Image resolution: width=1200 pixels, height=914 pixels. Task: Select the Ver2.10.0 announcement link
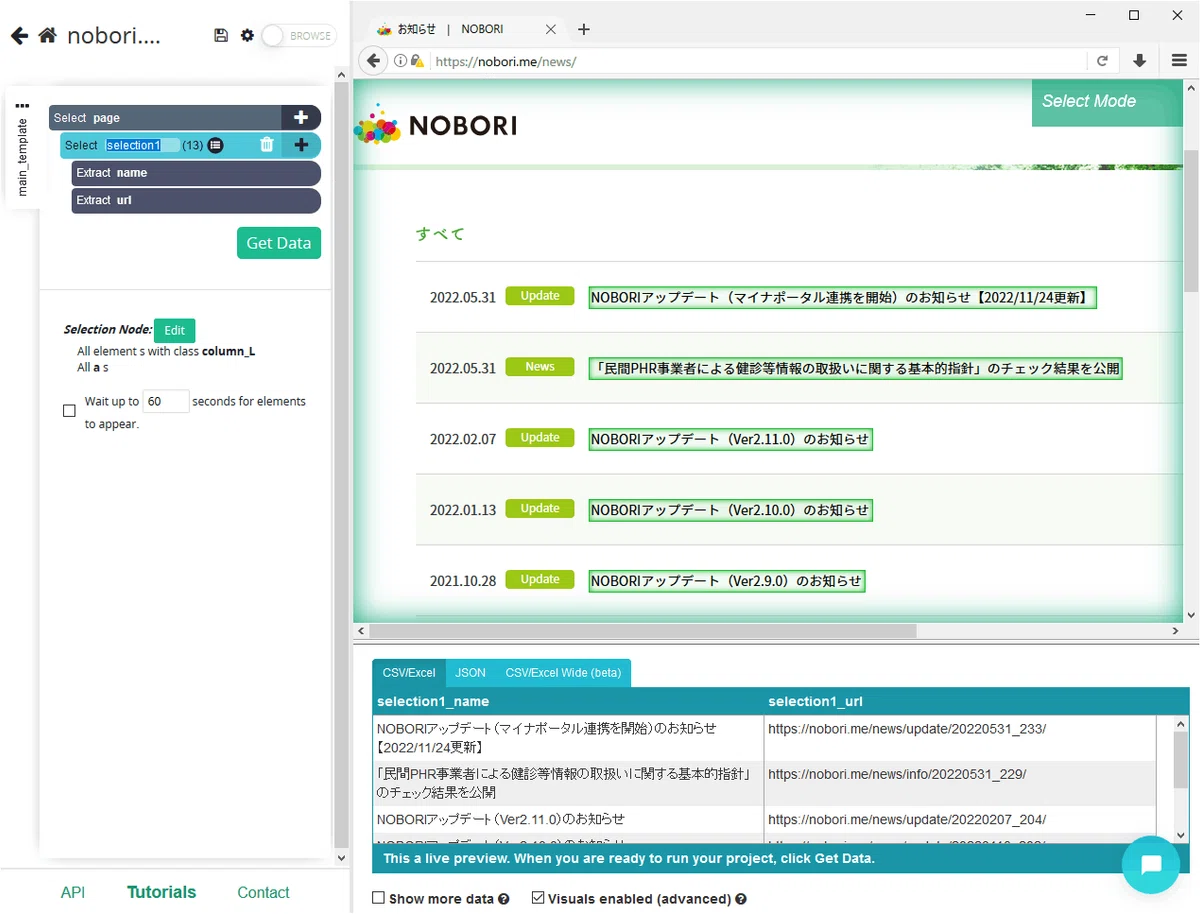[x=730, y=510]
